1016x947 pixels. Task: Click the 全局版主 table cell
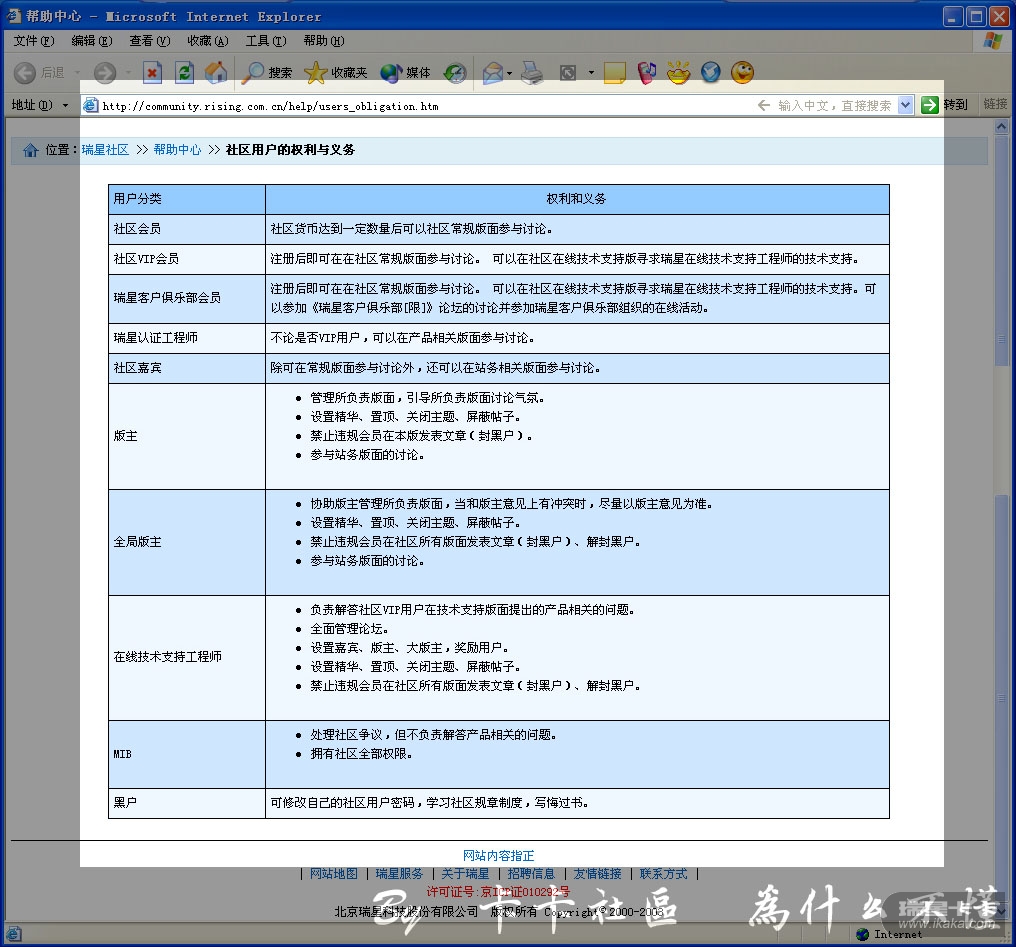187,542
